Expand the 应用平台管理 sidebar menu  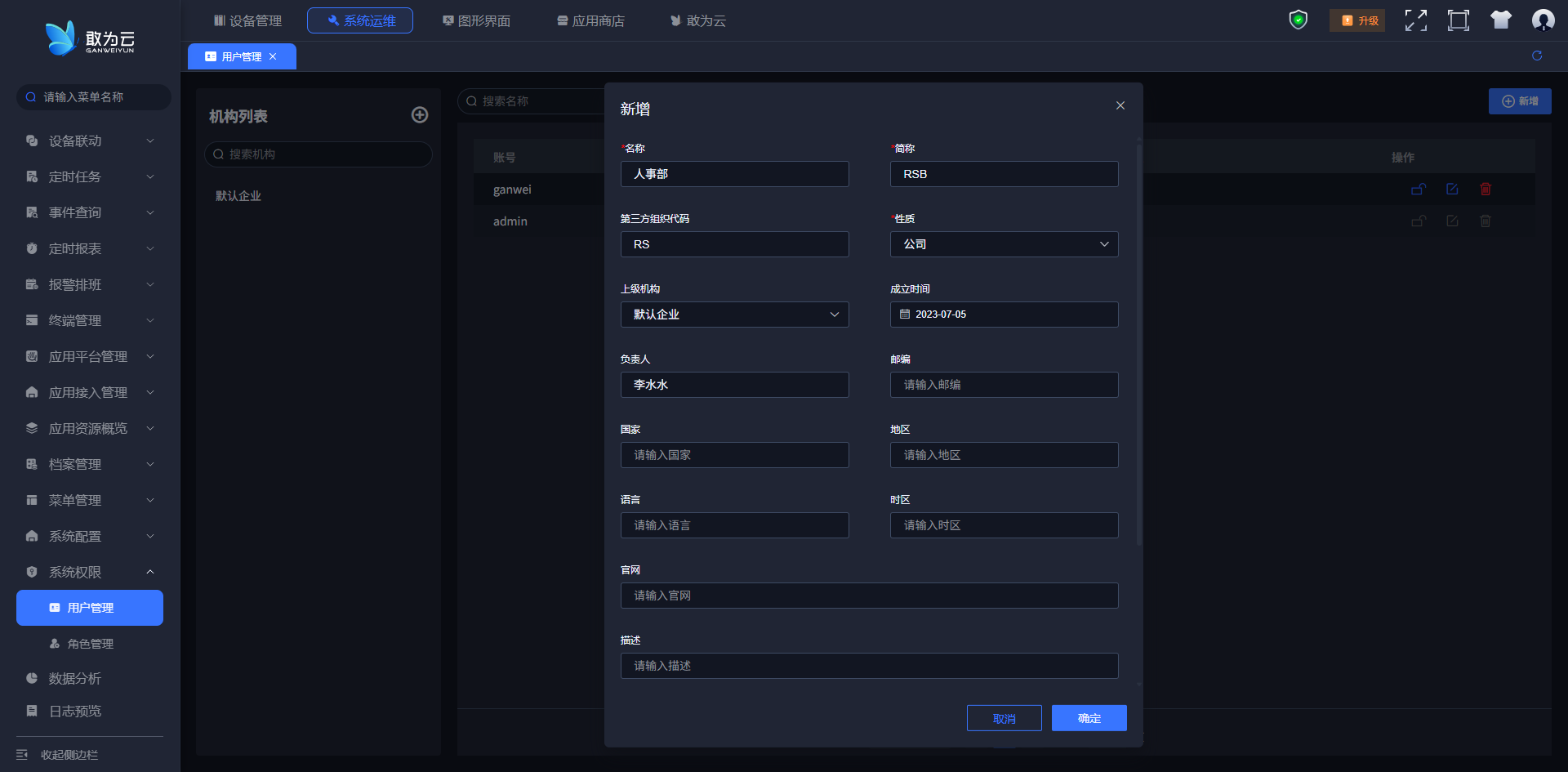coord(90,356)
